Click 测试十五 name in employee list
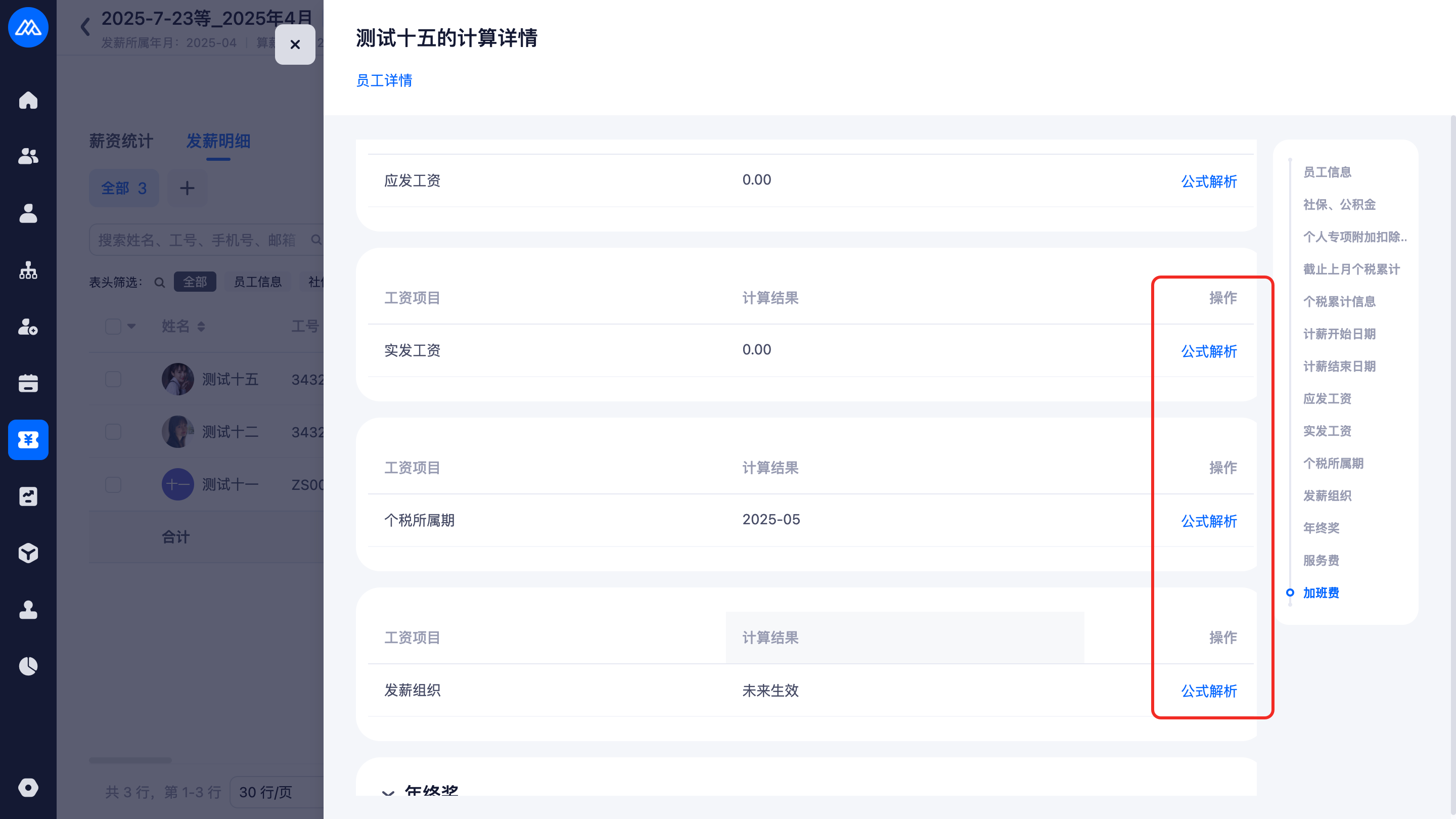 point(230,379)
